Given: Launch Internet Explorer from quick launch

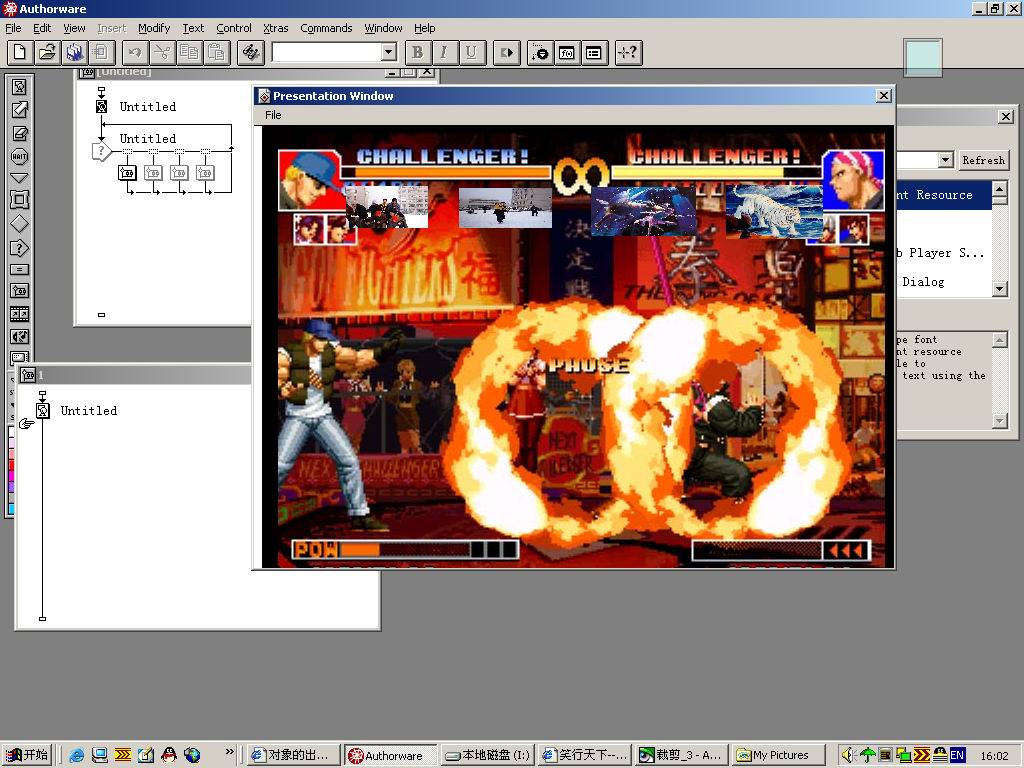Looking at the screenshot, I should coord(76,755).
